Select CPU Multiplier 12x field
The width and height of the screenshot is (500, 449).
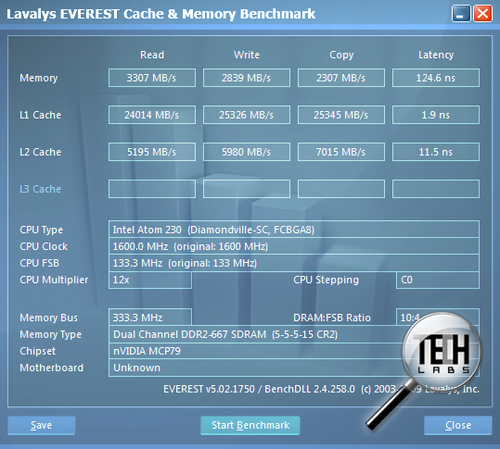coord(150,280)
